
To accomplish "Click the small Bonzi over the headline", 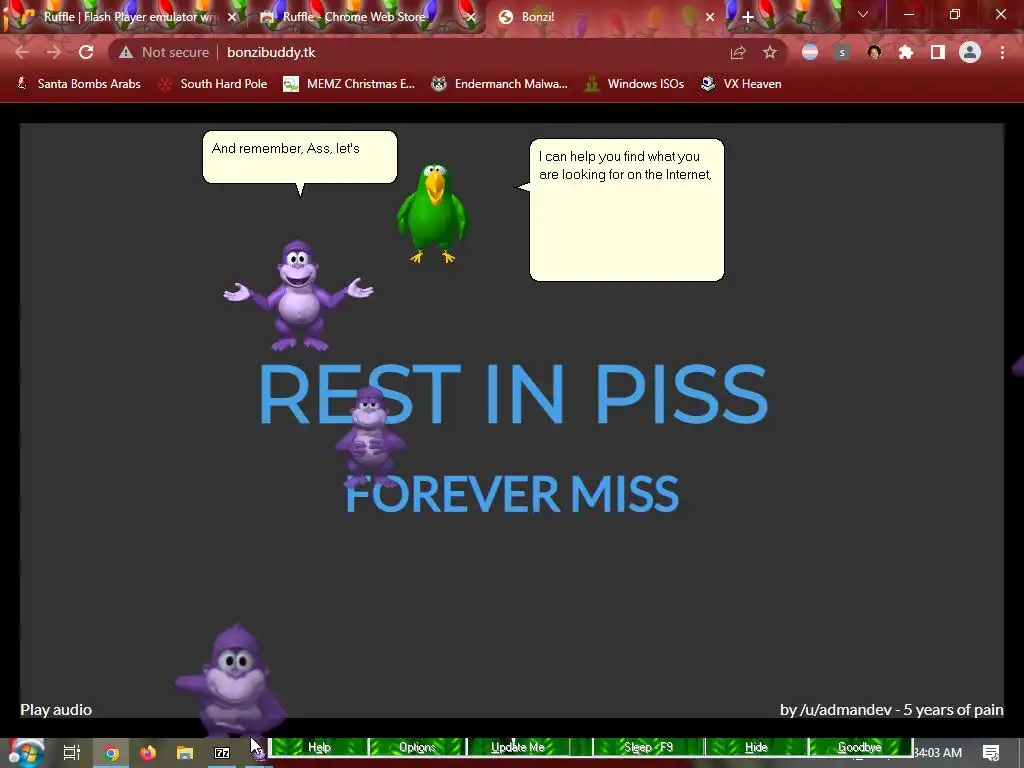I will click(370, 436).
